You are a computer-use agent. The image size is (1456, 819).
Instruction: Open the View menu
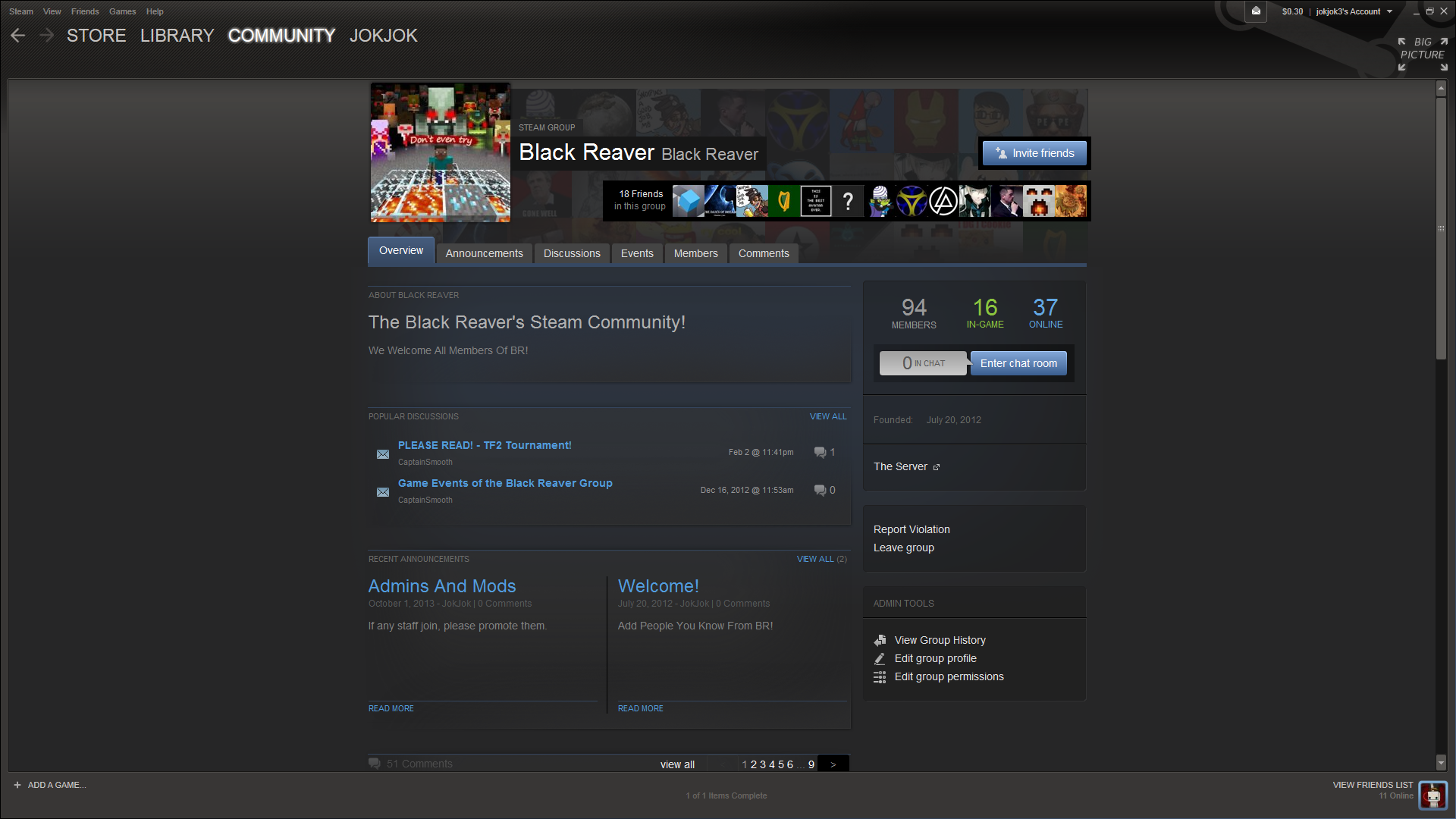pyautogui.click(x=52, y=11)
